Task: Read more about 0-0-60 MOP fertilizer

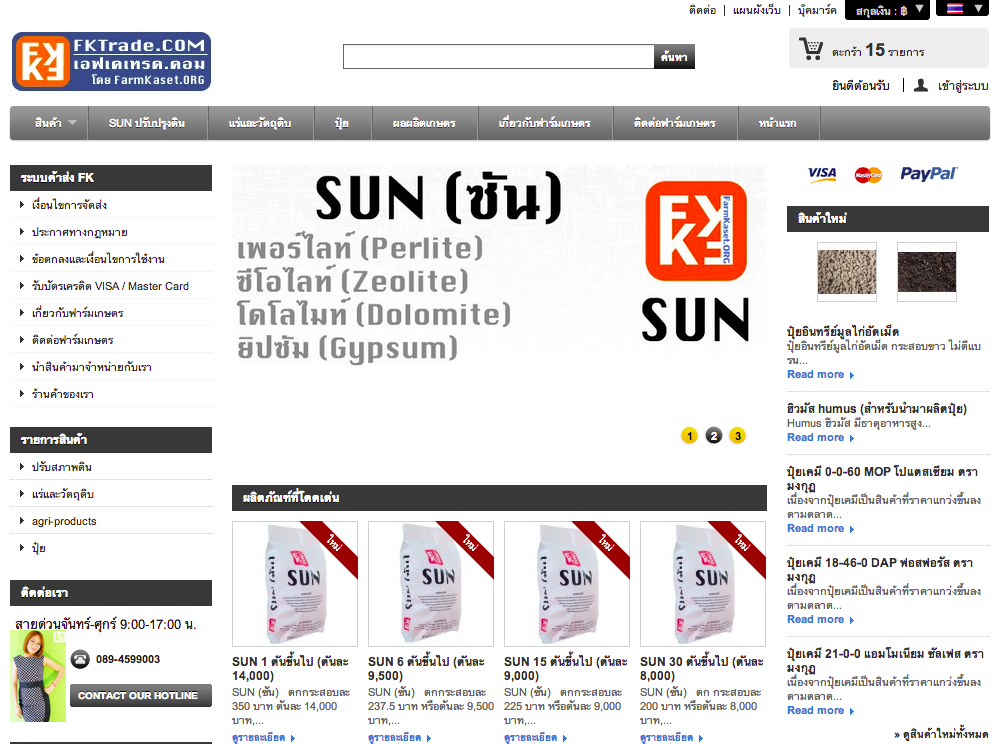Action: point(820,529)
